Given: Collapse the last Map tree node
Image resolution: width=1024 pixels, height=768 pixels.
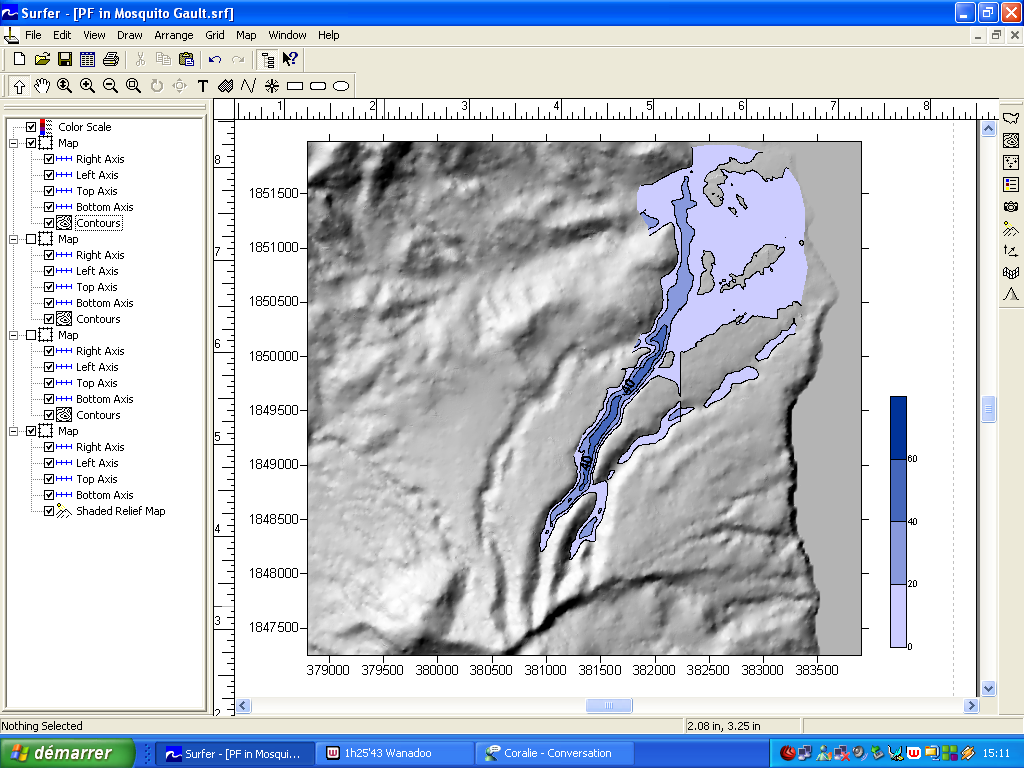Looking at the screenshot, I should (14, 431).
